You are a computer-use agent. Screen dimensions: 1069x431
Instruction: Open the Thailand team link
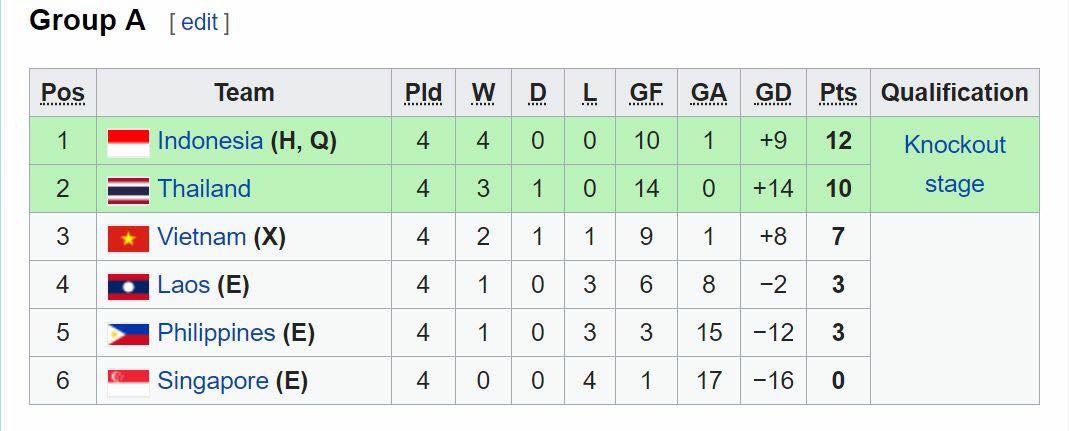[204, 188]
